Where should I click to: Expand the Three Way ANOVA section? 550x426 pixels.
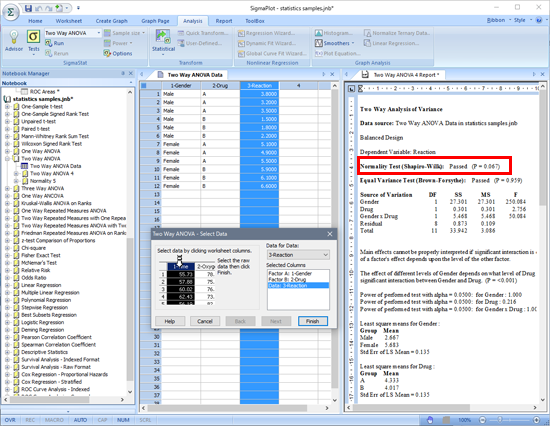(7, 188)
